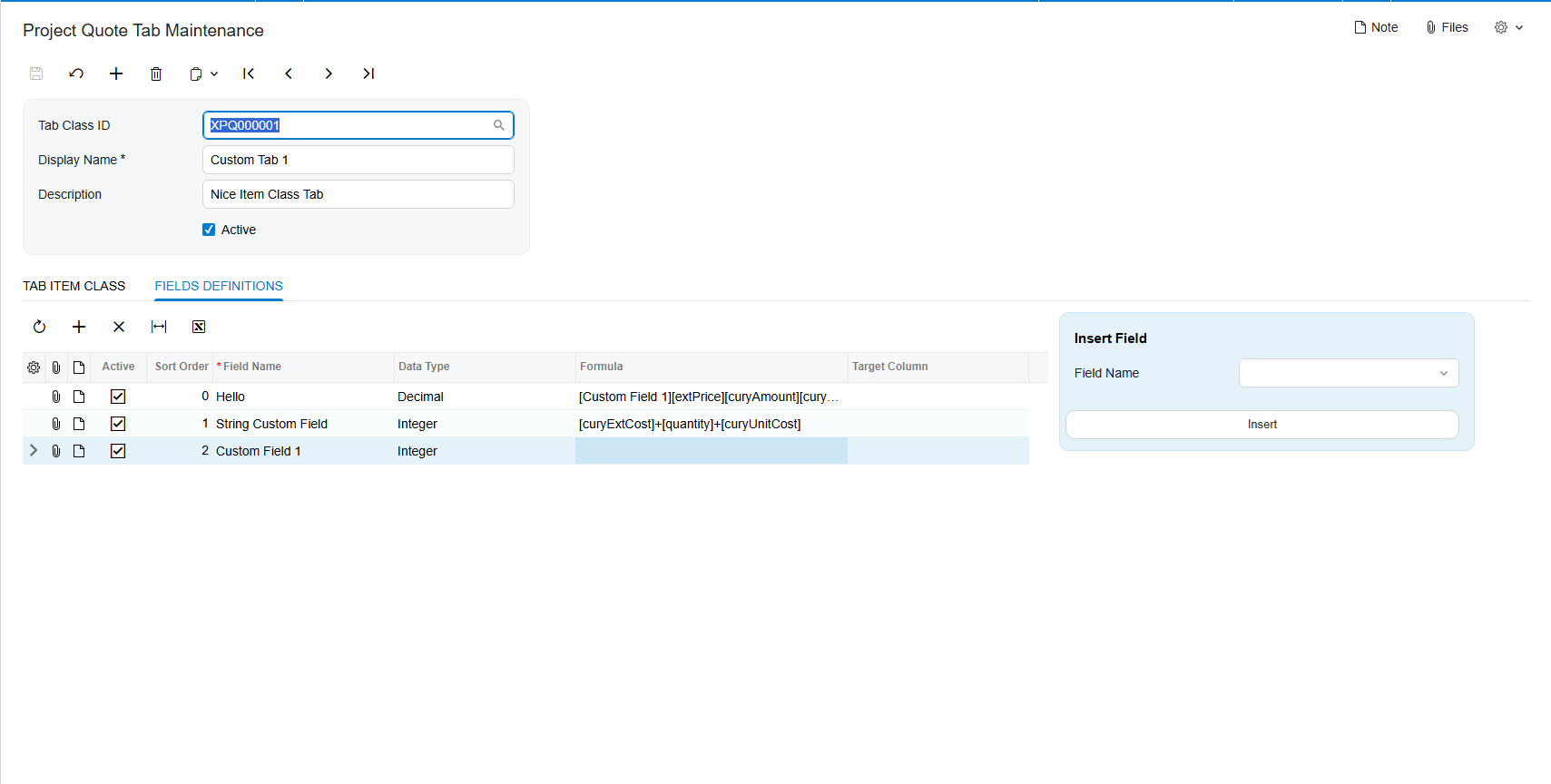Go to last record
Image resolution: width=1551 pixels, height=784 pixels.
pyautogui.click(x=368, y=73)
